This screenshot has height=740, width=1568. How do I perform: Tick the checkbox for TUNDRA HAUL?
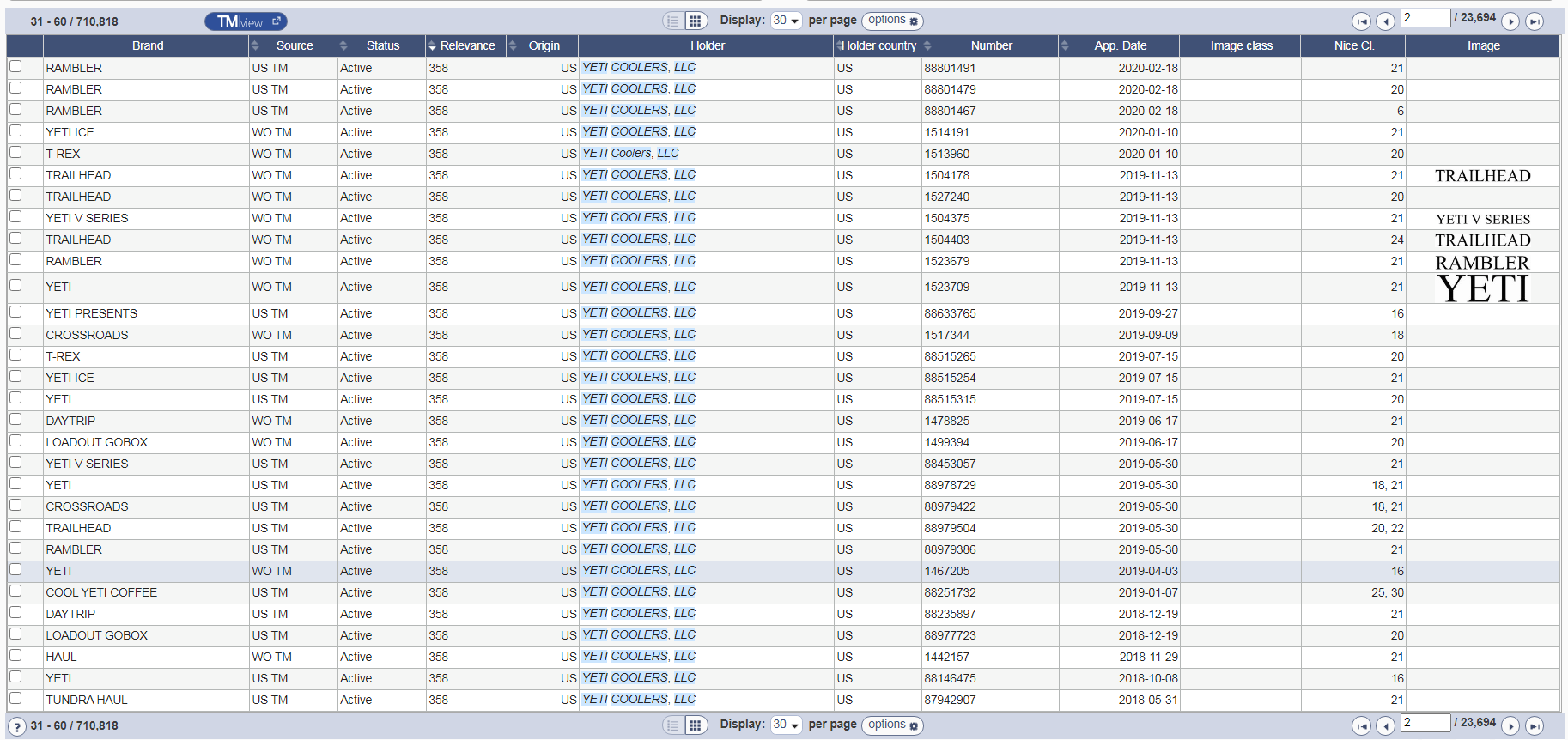(15, 699)
